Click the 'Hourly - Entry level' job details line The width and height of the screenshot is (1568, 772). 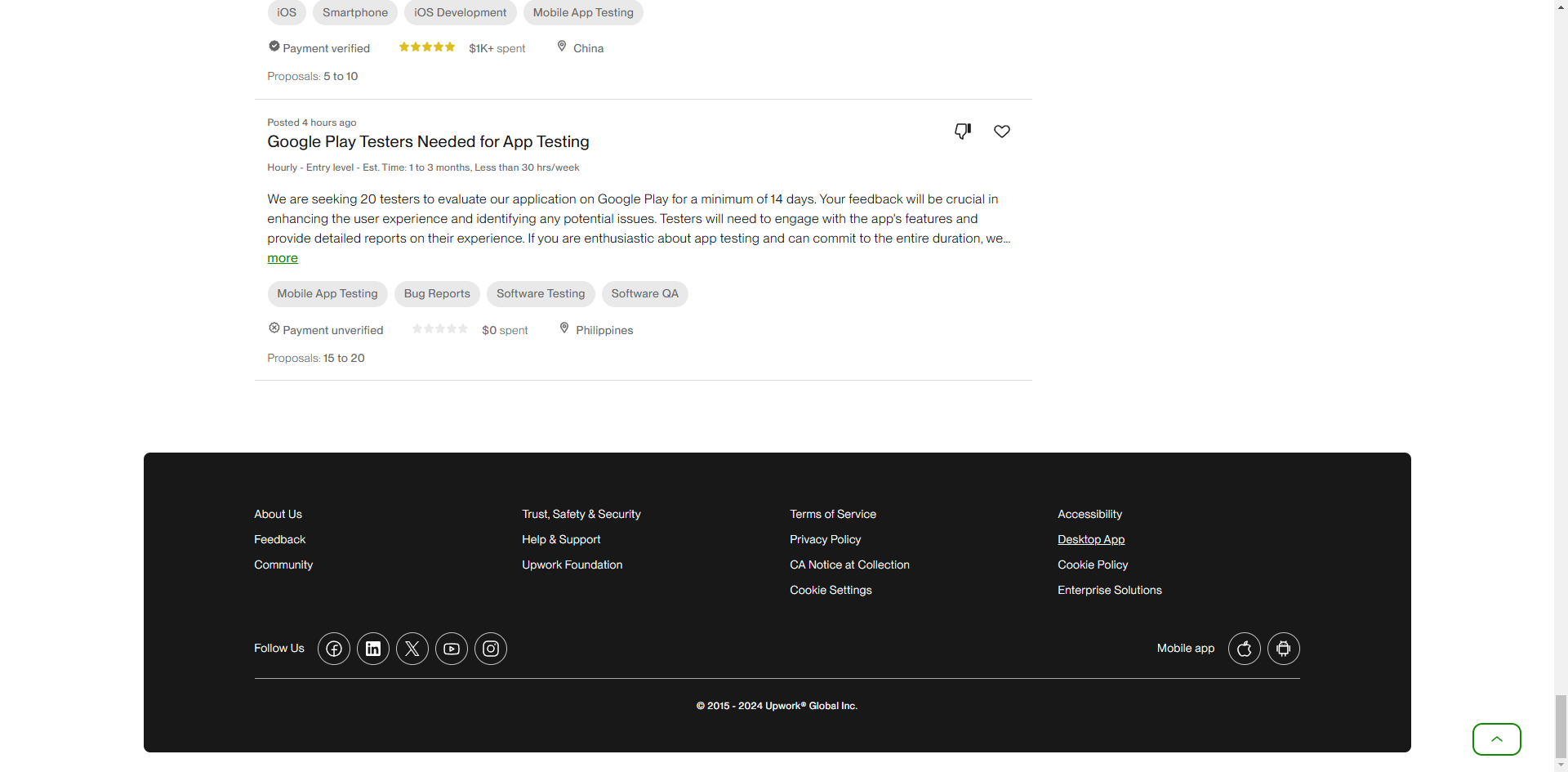[423, 167]
